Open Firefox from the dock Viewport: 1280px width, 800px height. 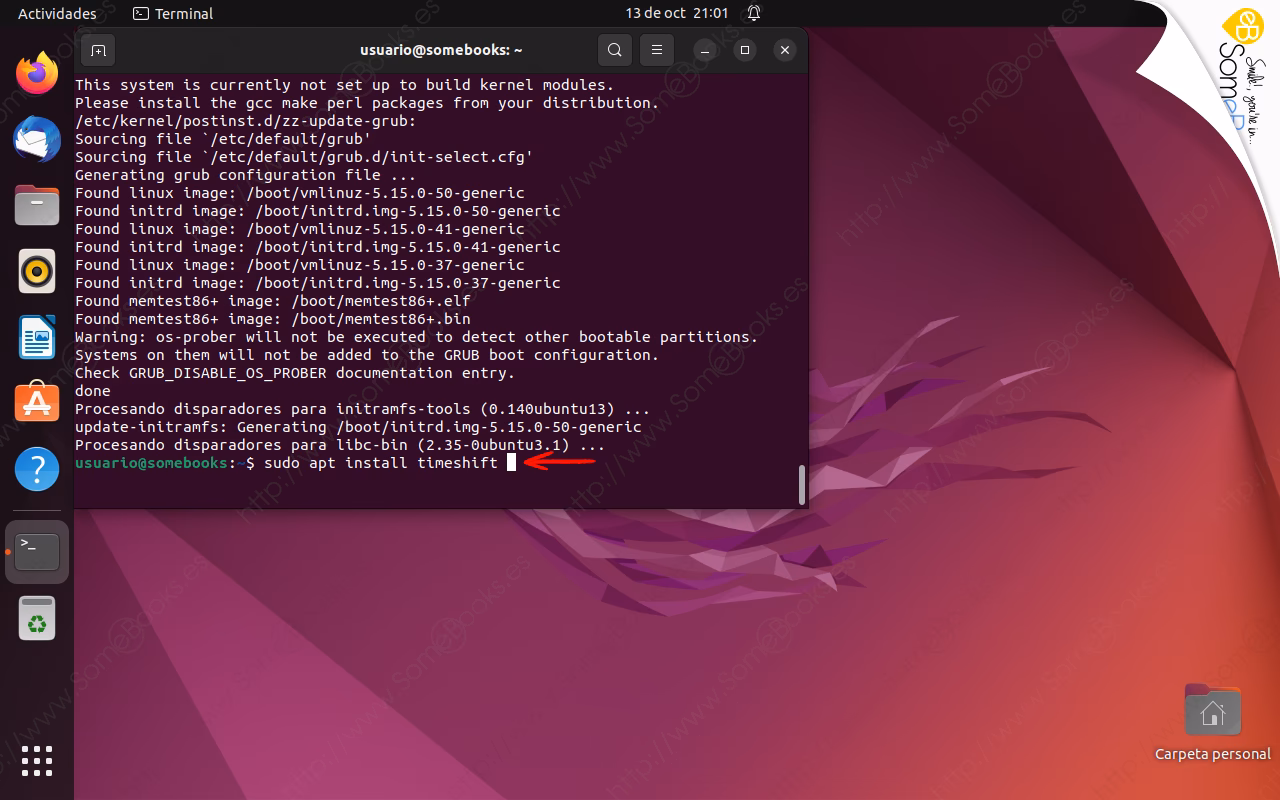pos(37,73)
